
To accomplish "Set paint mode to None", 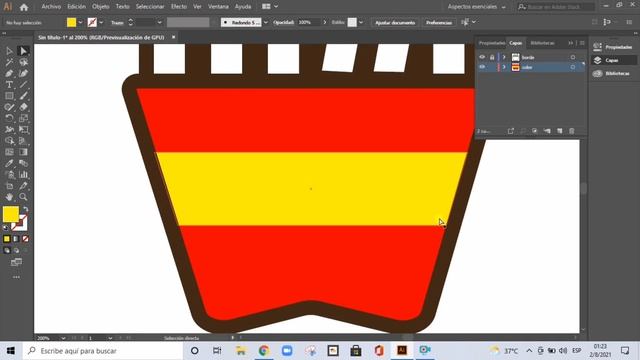I will [25, 239].
